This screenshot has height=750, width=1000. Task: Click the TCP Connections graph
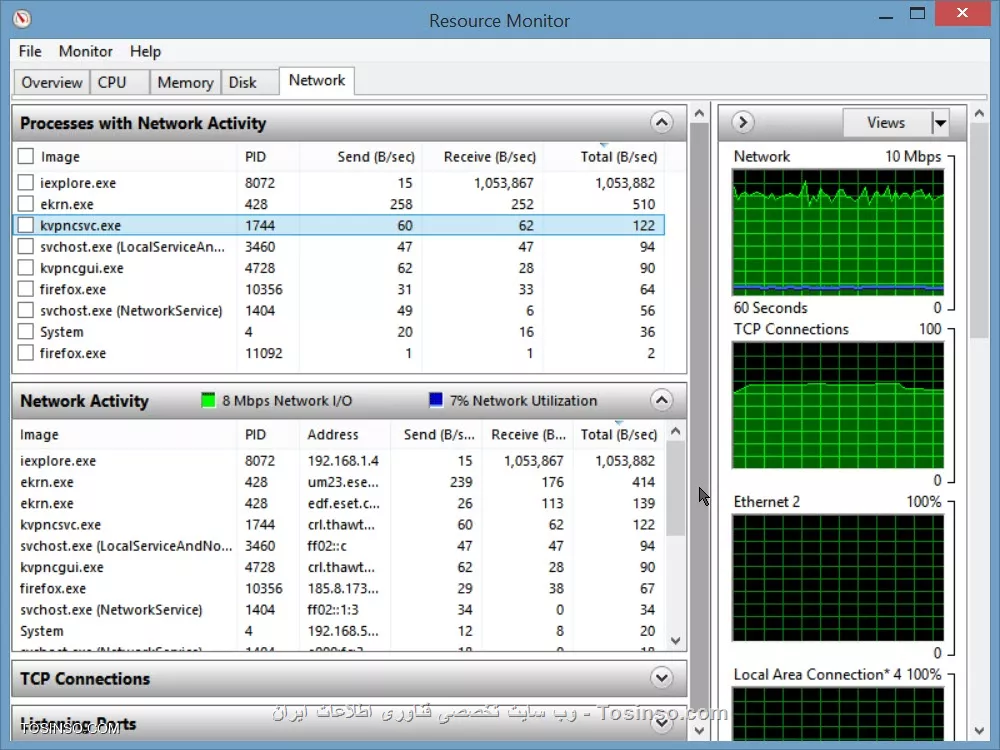(838, 405)
